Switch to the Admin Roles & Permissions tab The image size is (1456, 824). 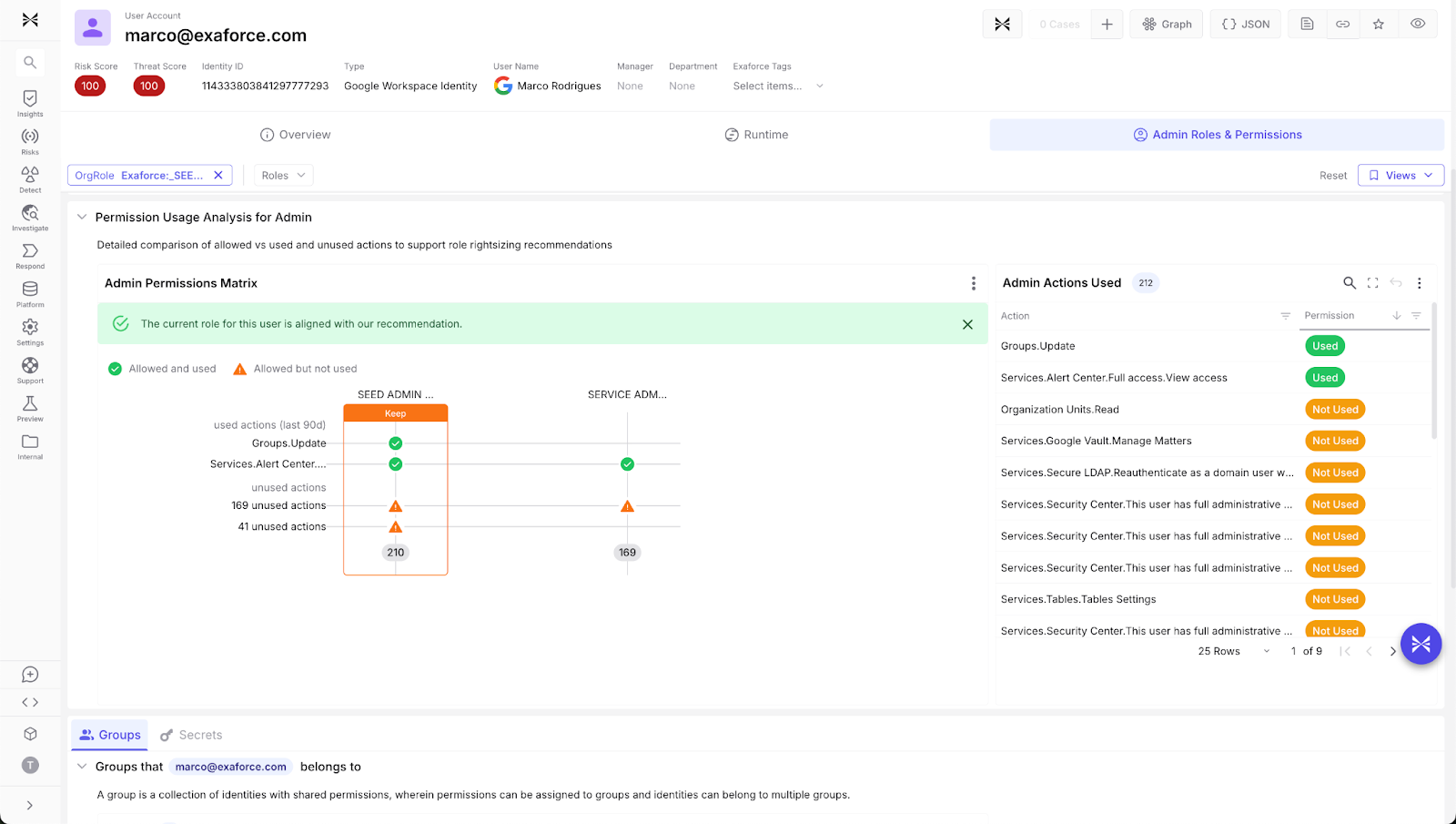point(1217,134)
